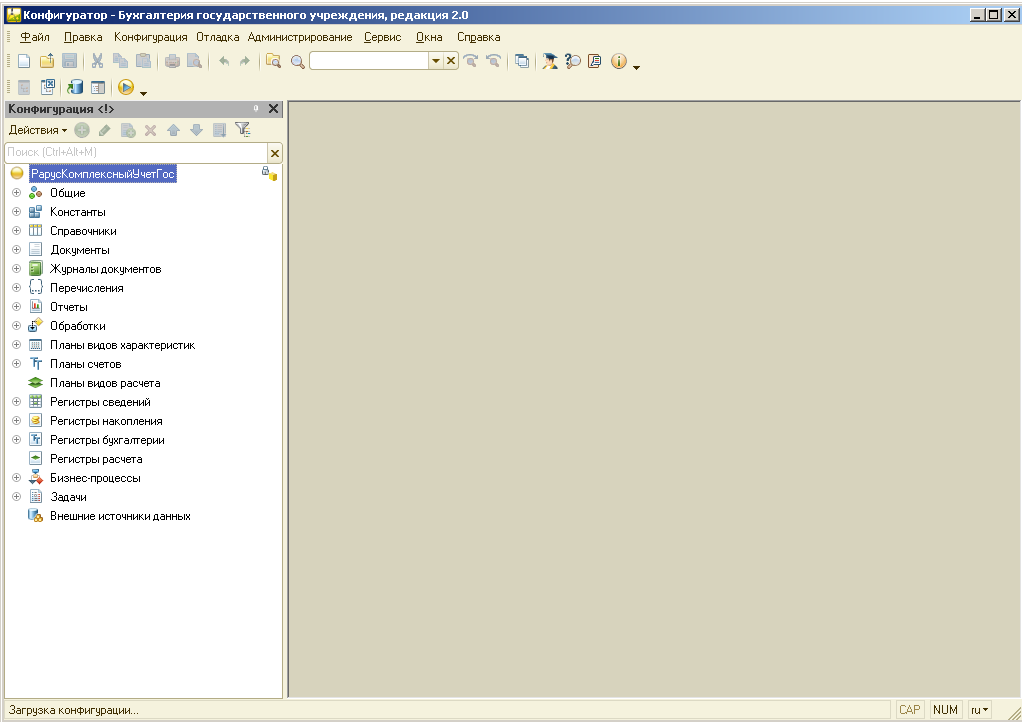Open the windows list icon
The image size is (1022, 722).
coord(522,61)
